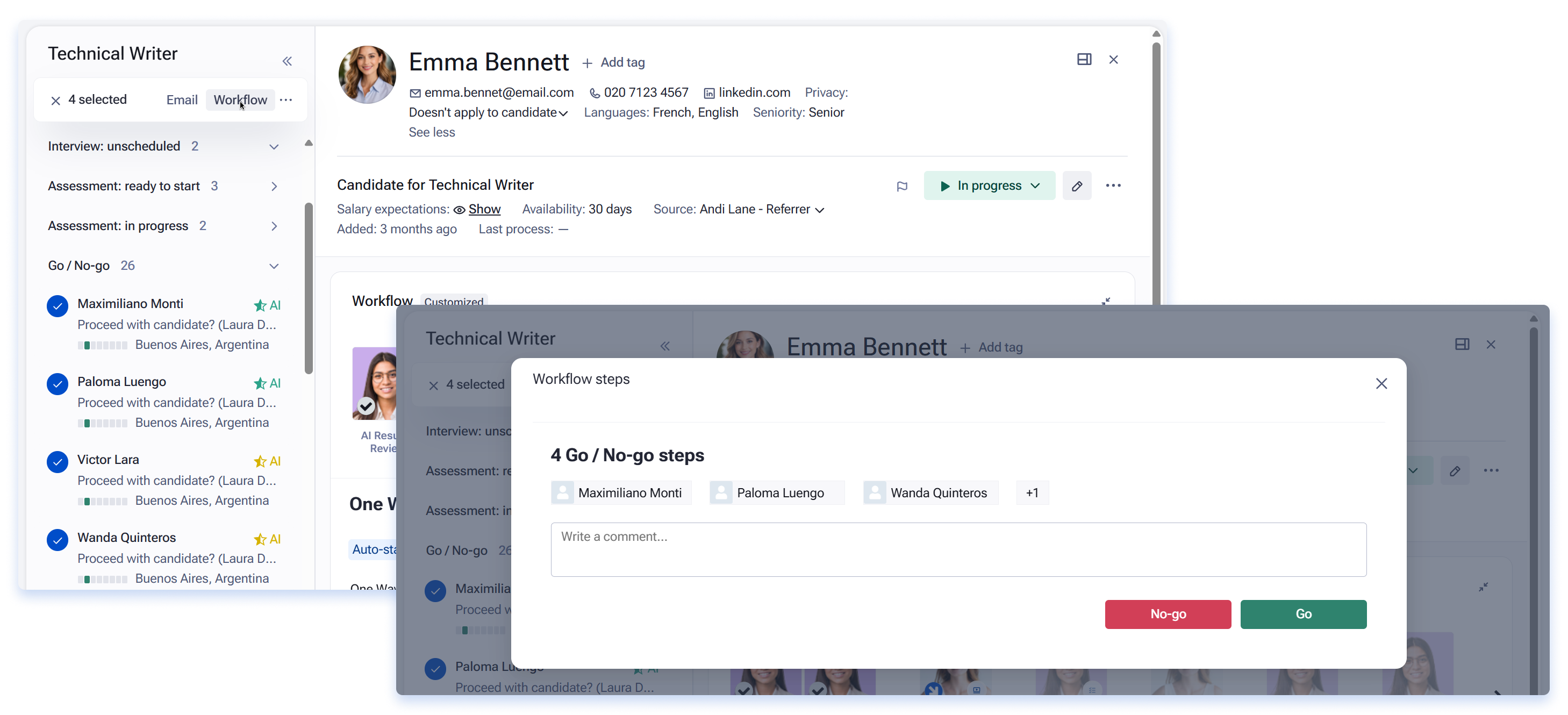Viewport: 1568px width, 715px height.
Task: Flag the Technical Writer candidacy
Action: 902,186
